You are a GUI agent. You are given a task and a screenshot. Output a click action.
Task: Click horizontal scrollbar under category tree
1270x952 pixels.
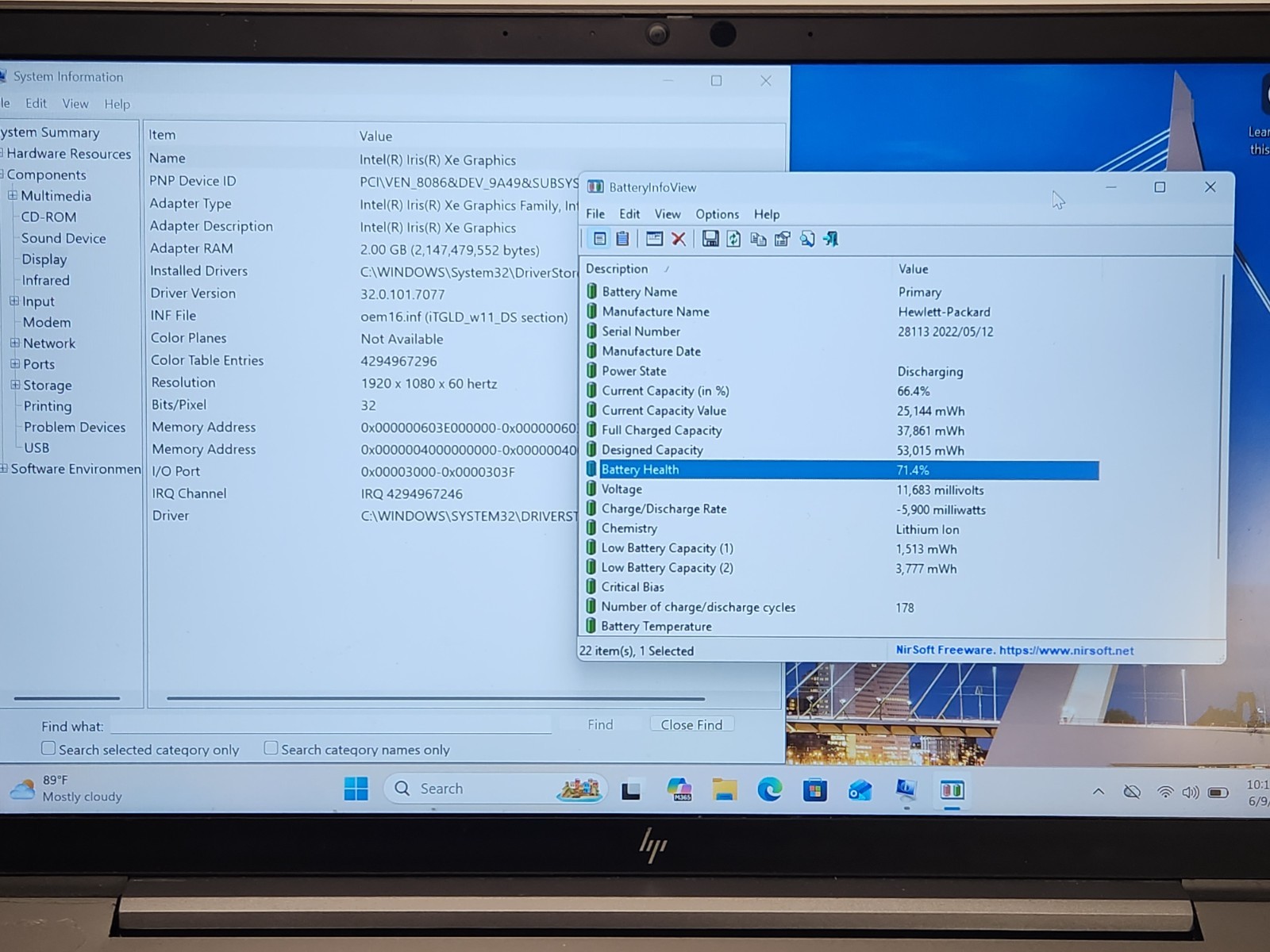(67, 698)
